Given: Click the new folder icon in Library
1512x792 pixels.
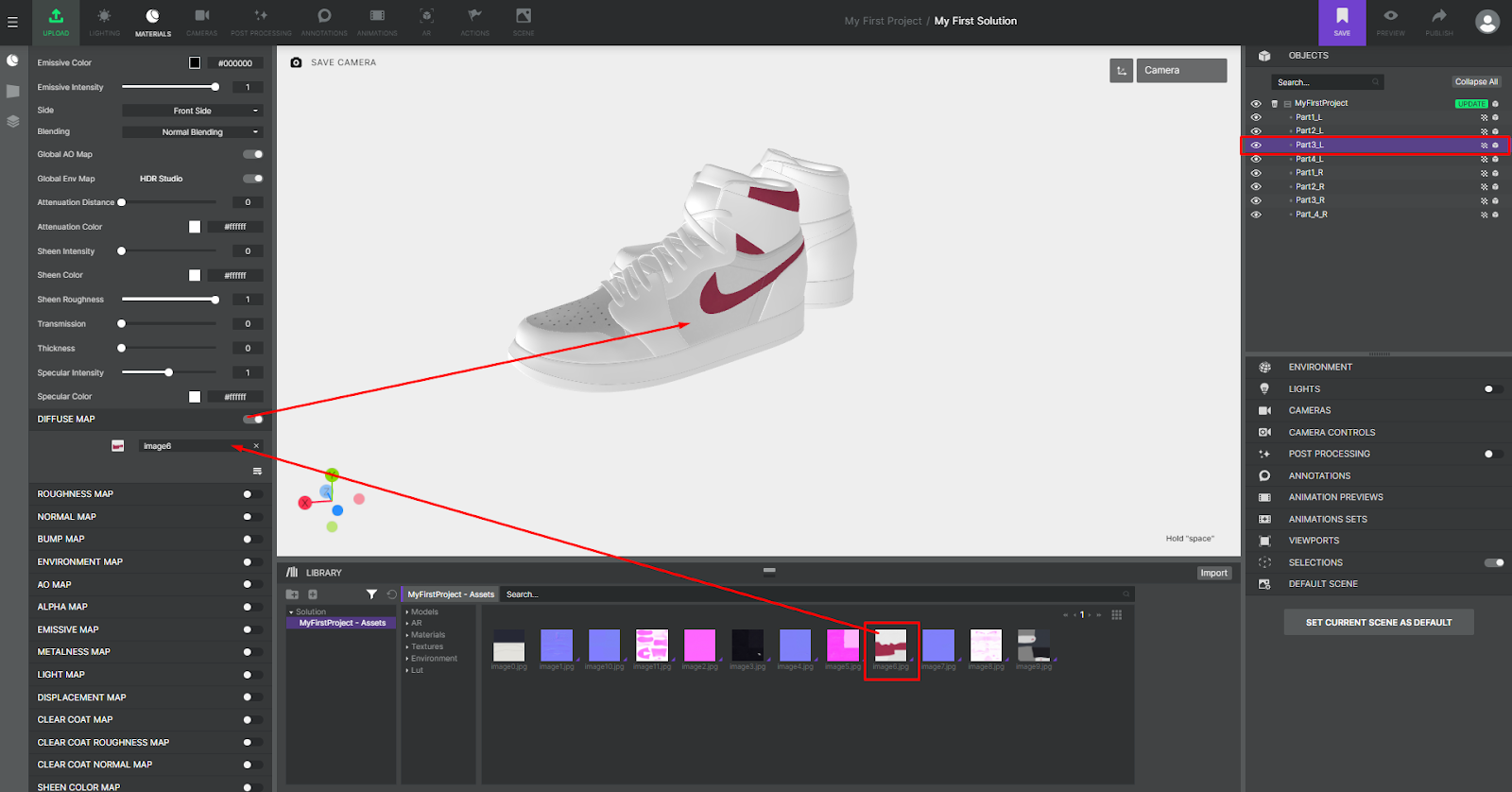Looking at the screenshot, I should [x=292, y=594].
